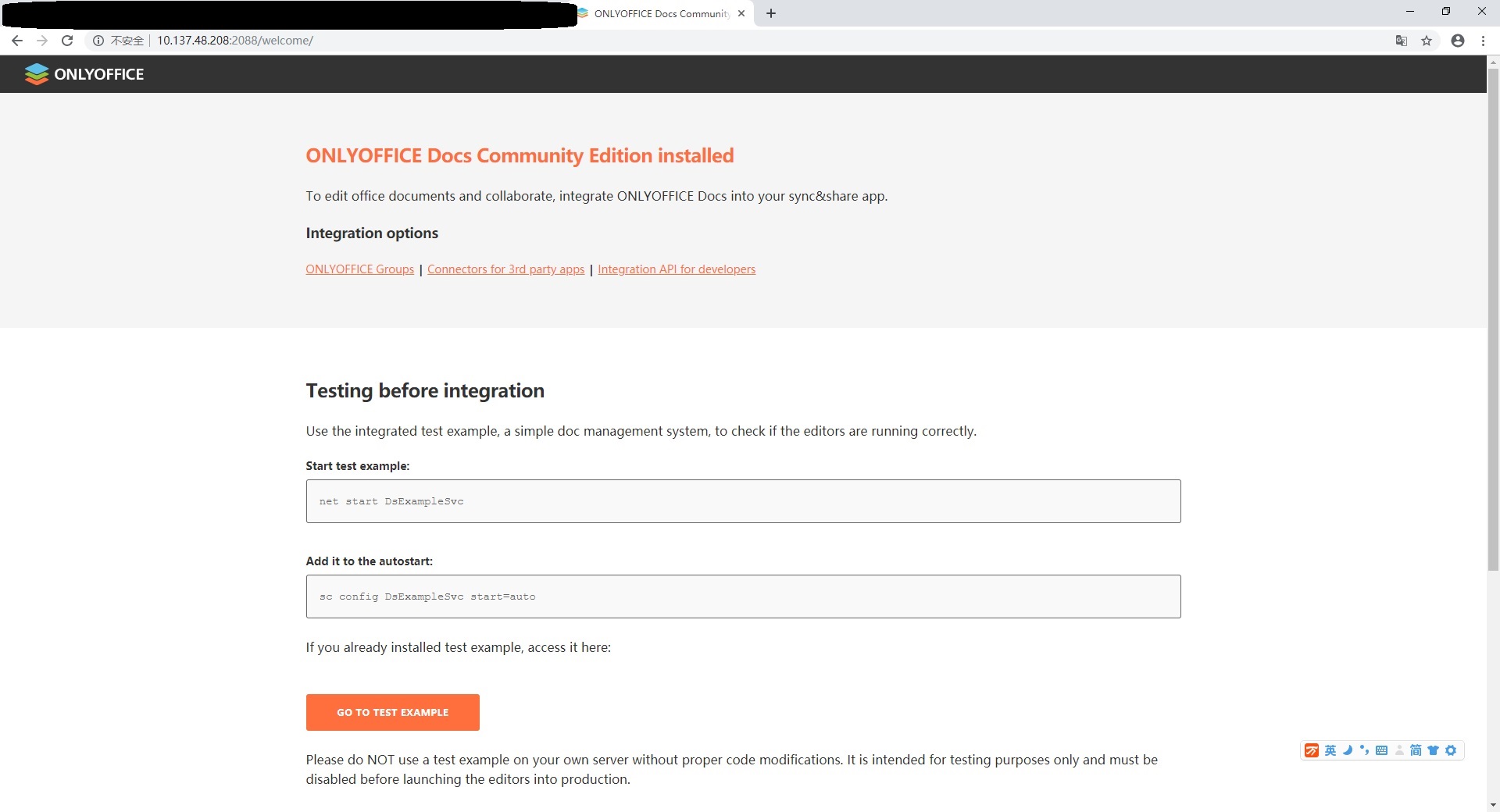The width and height of the screenshot is (1500, 812).
Task: Open the IME settings gear icon
Action: tap(1451, 750)
